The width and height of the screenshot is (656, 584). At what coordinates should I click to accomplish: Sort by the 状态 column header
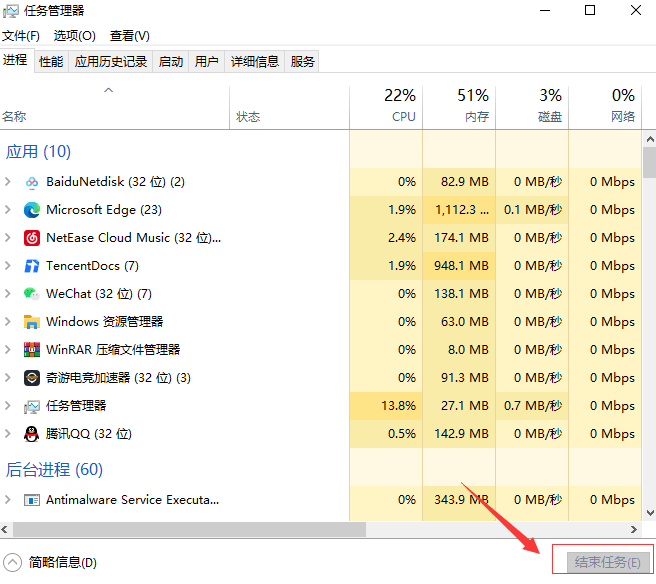tap(290, 108)
